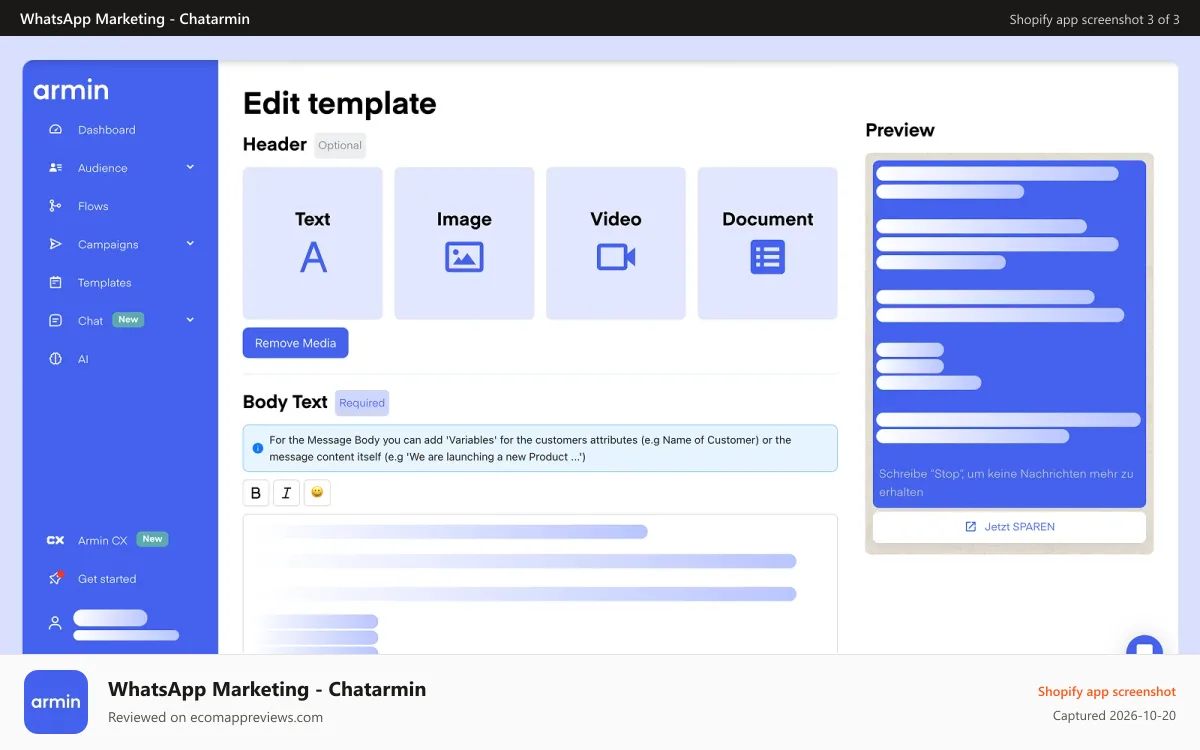Click the Armin CX logo icon
This screenshot has width=1200, height=750.
point(56,540)
